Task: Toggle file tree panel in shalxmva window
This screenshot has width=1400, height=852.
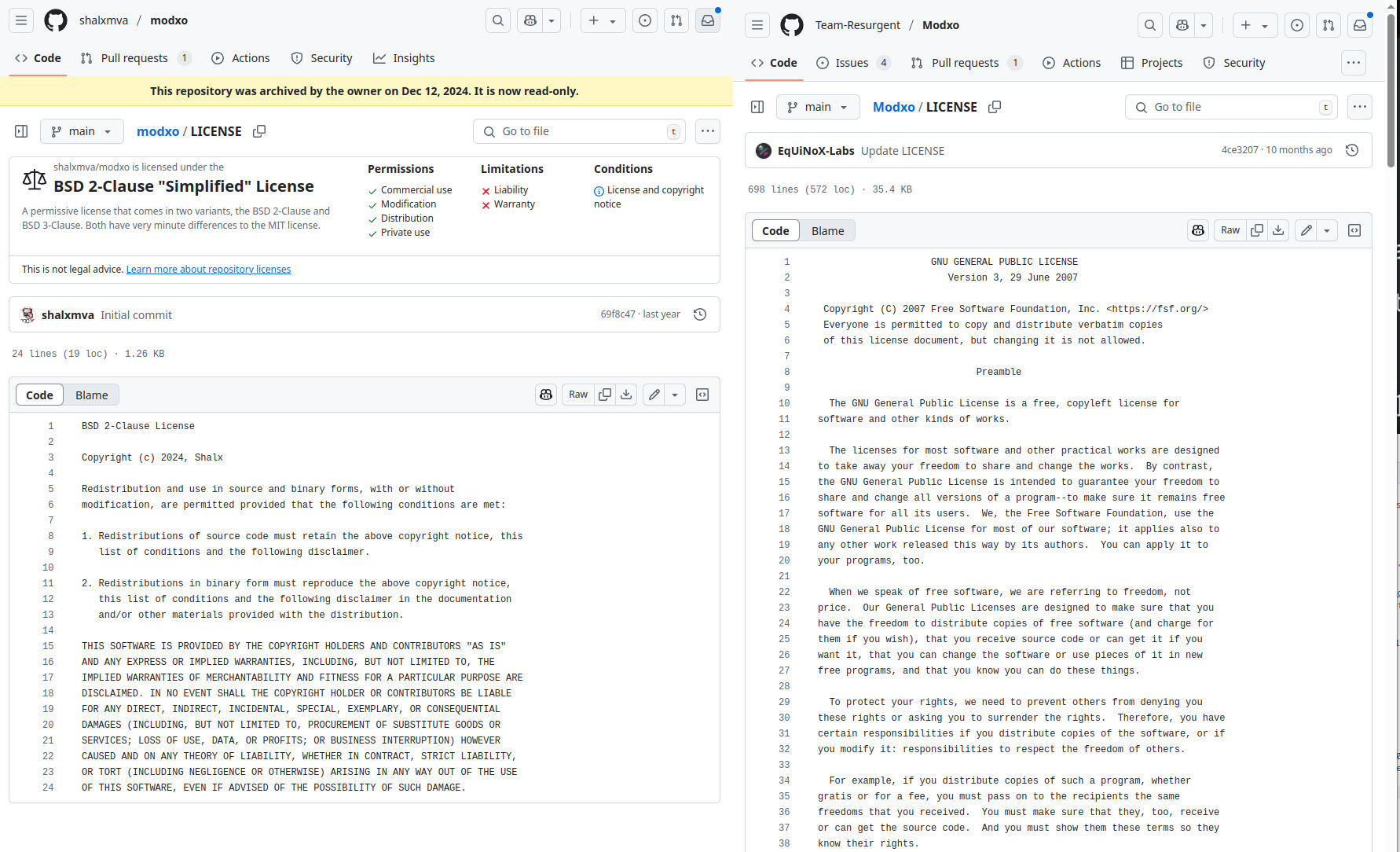Action: tap(21, 131)
